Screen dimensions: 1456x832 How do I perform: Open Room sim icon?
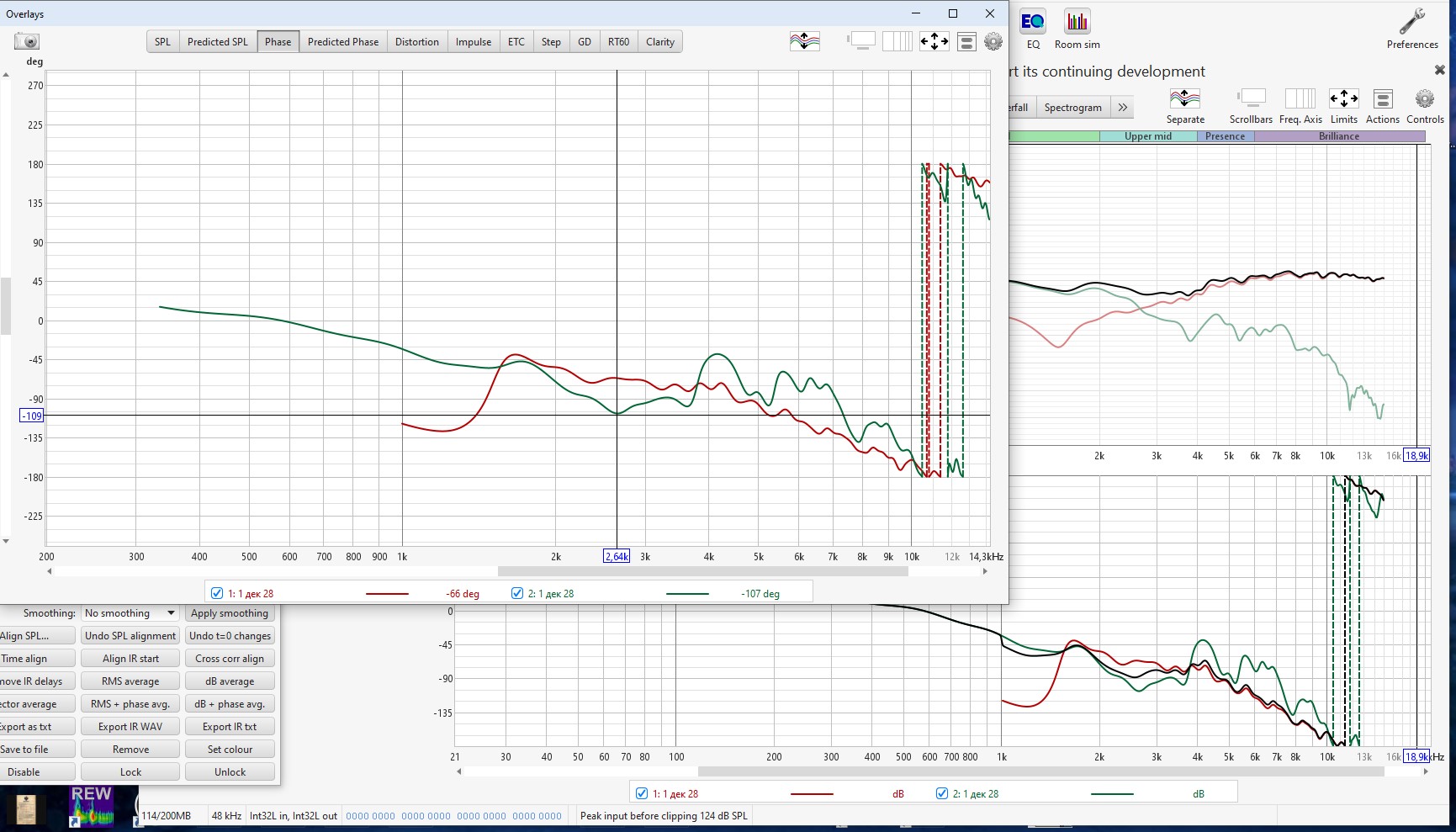[1077, 29]
